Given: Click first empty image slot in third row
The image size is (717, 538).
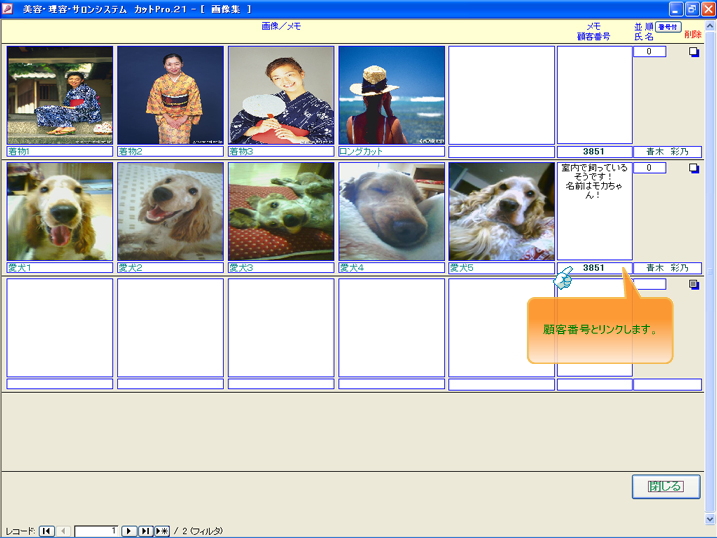Looking at the screenshot, I should [x=60, y=327].
